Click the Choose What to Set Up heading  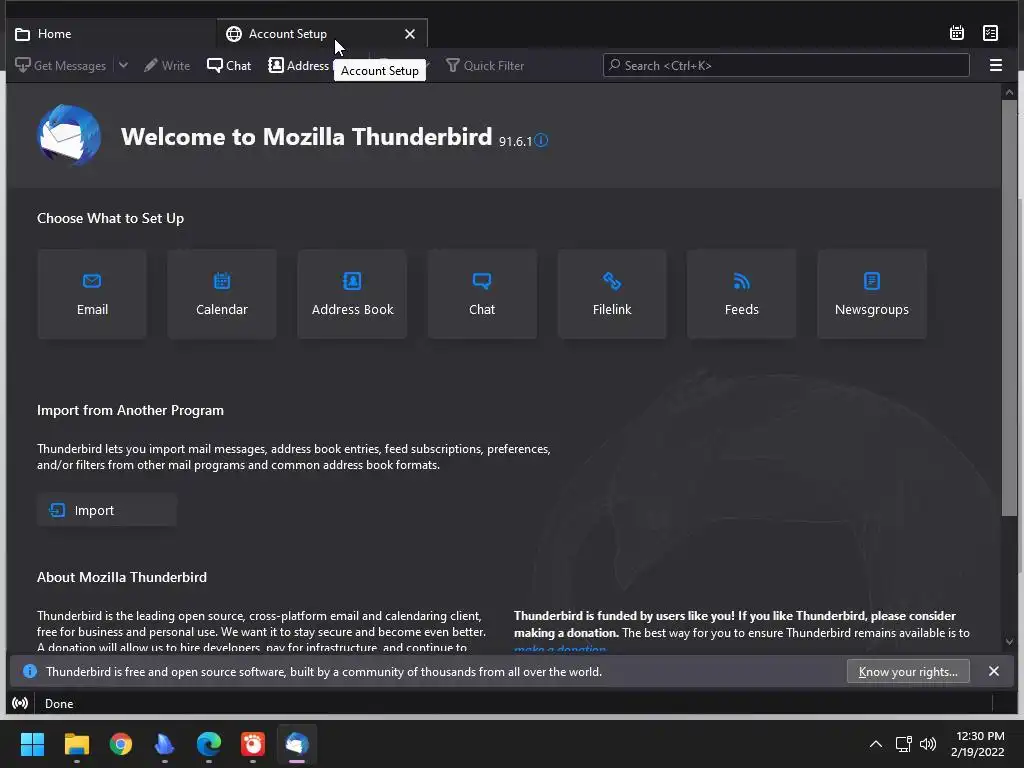(110, 218)
